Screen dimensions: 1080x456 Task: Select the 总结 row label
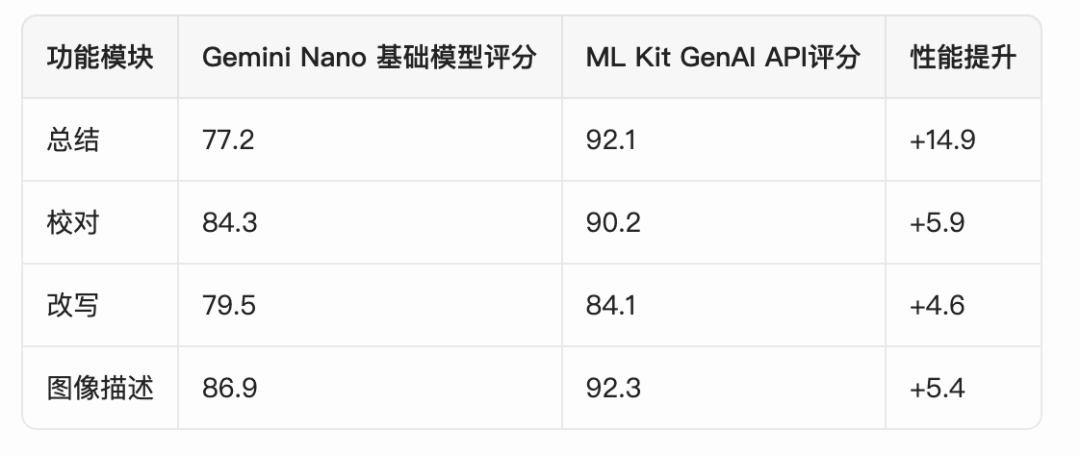[73, 139]
